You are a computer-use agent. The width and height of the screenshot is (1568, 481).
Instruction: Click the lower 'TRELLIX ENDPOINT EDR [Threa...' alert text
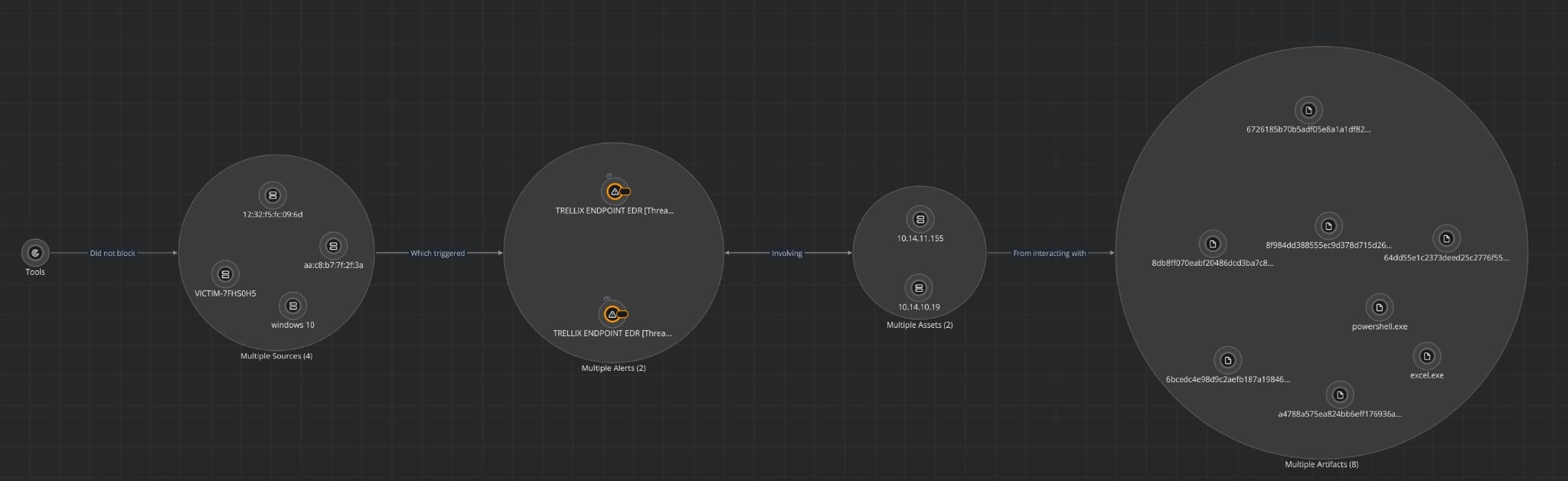pyautogui.click(x=612, y=333)
